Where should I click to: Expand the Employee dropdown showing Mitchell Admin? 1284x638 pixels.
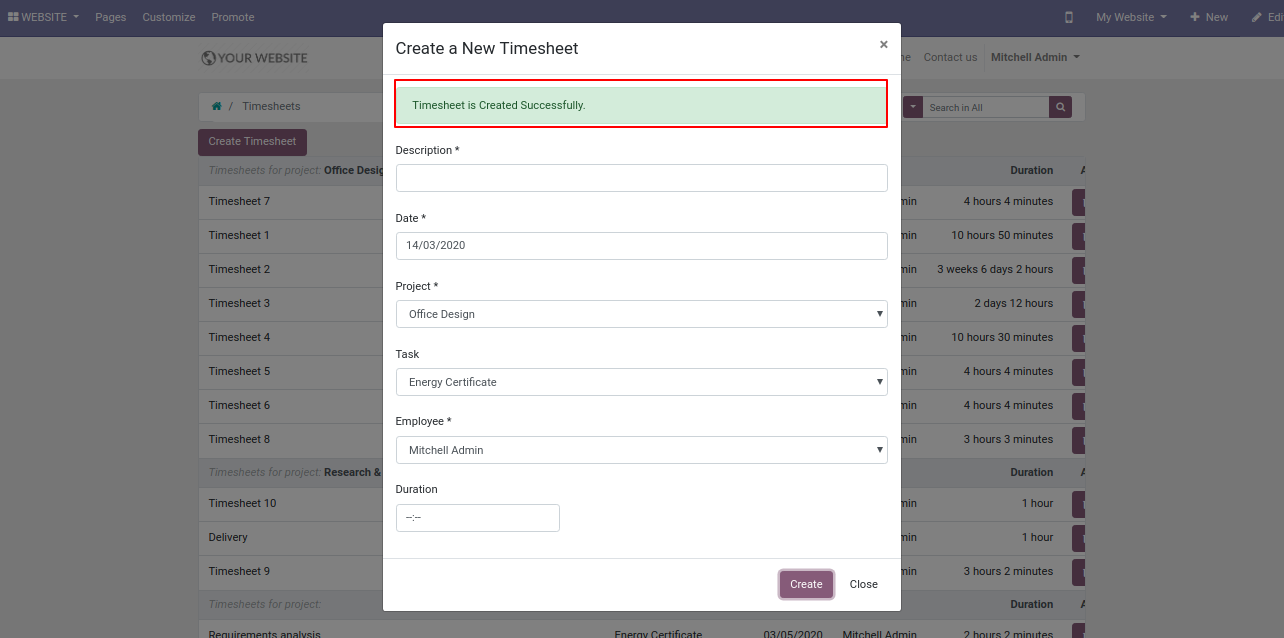(642, 450)
